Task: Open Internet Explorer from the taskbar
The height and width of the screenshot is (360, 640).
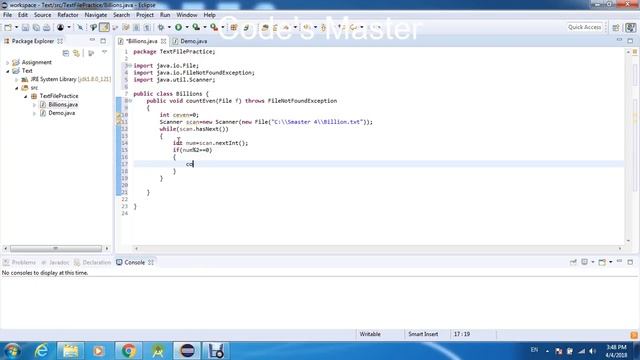Action: pos(41,351)
